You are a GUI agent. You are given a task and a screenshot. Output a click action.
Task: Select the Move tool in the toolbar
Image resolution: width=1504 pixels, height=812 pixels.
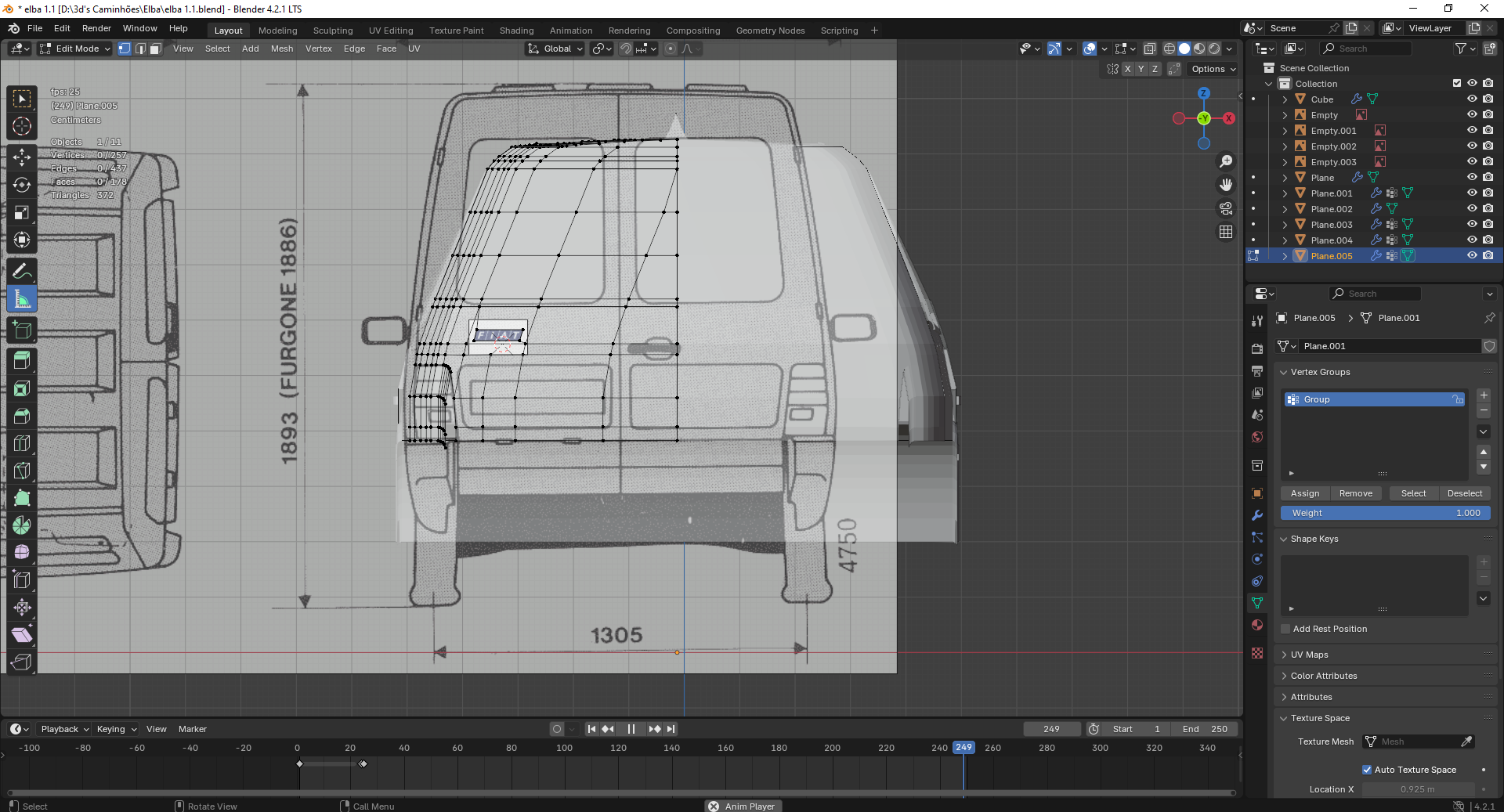[22, 157]
